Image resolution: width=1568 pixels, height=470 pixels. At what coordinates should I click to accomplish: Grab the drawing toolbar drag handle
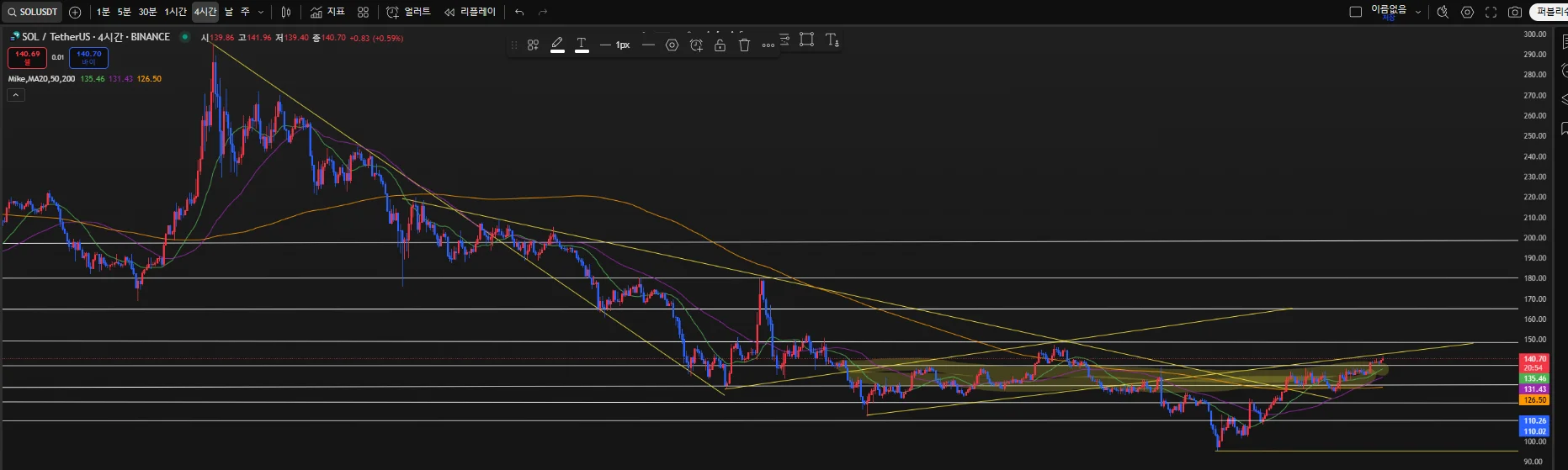coord(514,45)
